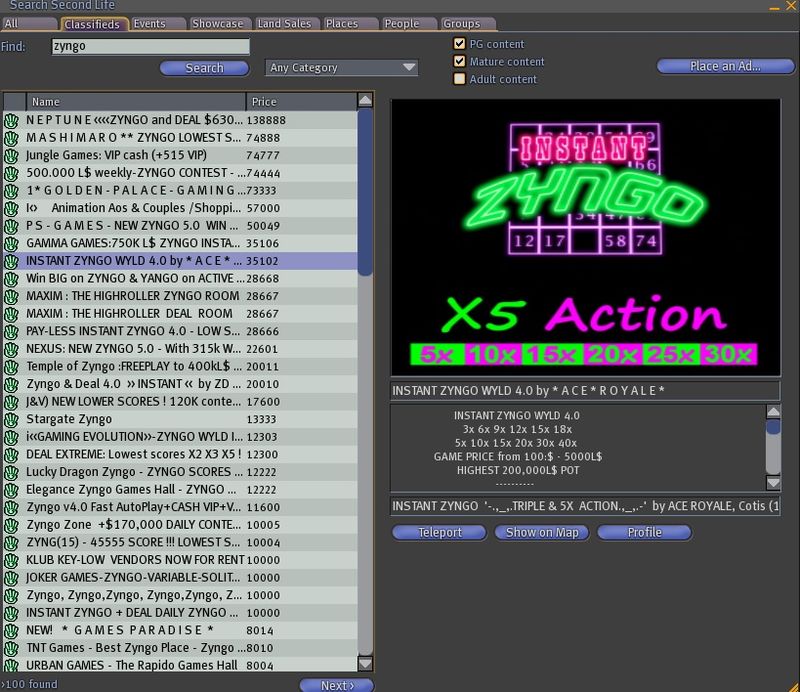800x692 pixels.
Task: Click hand icon beside 500.000 L$ weekly row
Action: [11, 174]
